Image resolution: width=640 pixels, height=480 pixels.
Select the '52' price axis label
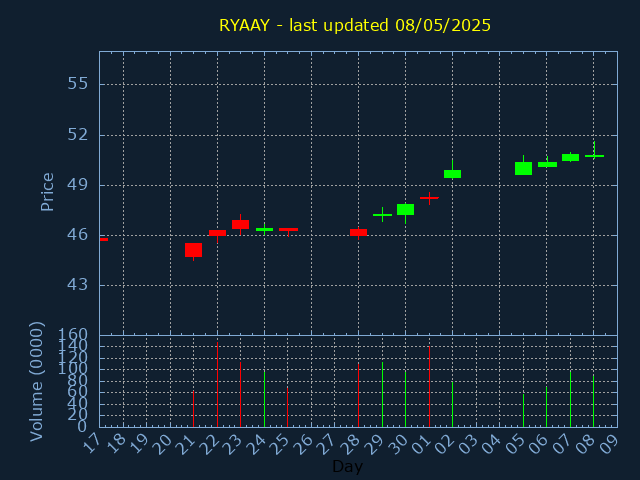tap(78, 135)
